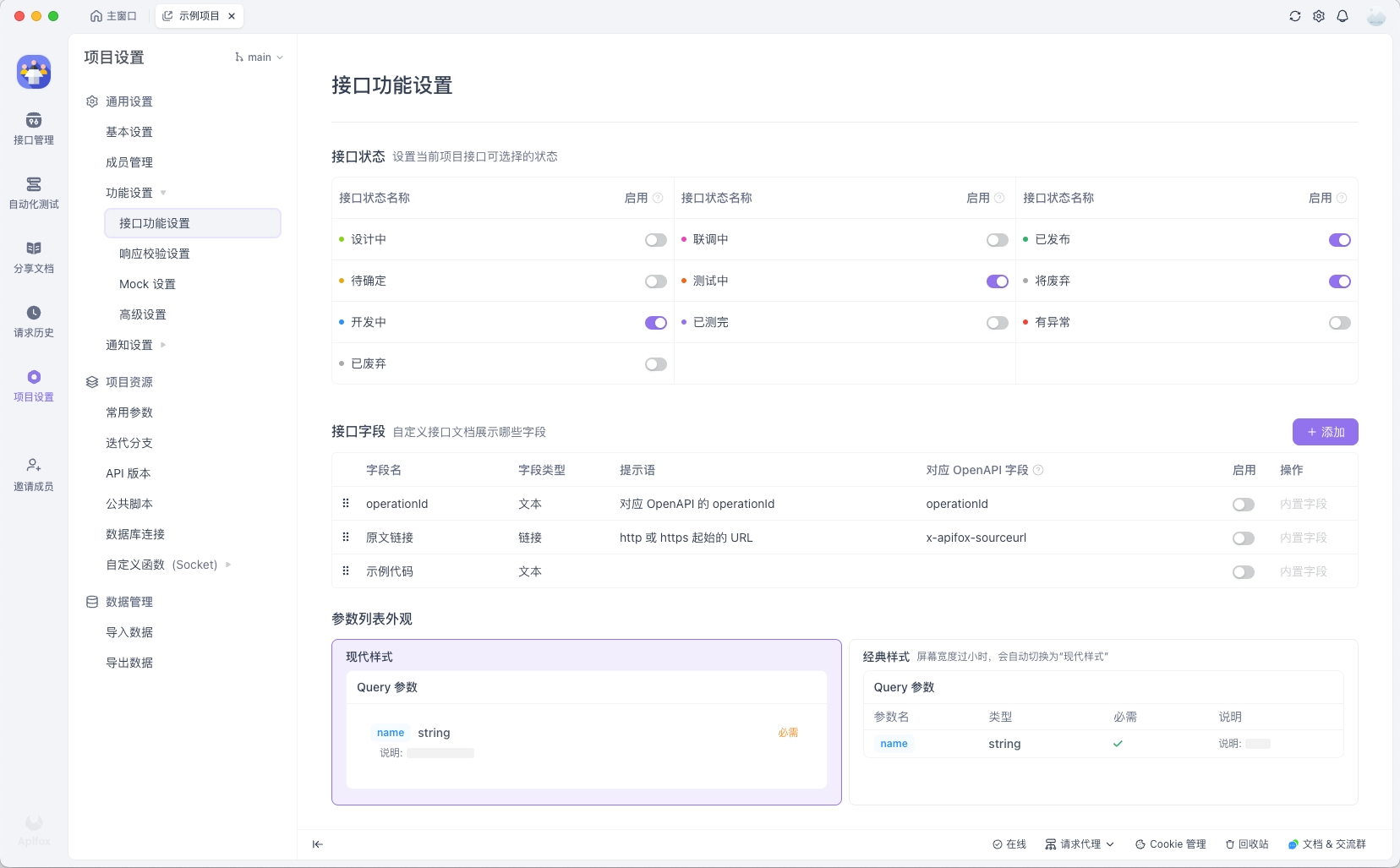Disable the 测试中 status switch
Image resolution: width=1400 pixels, height=868 pixels.
pos(998,281)
